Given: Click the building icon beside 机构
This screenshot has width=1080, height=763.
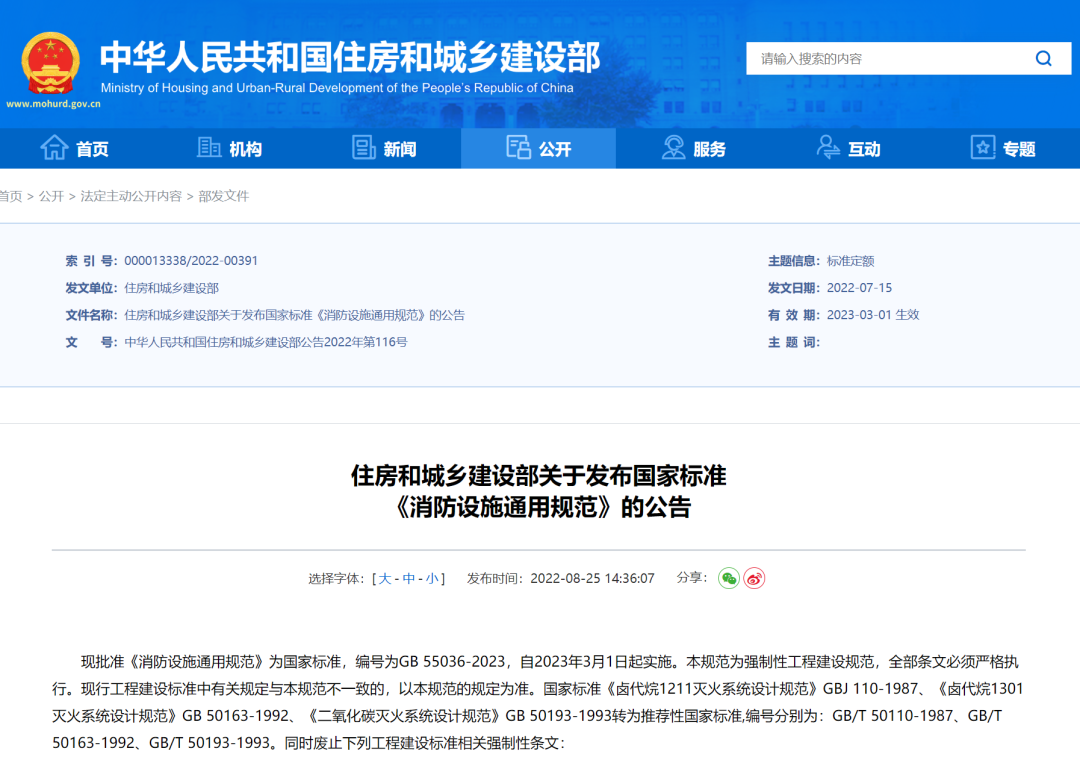Looking at the screenshot, I should click(208, 147).
